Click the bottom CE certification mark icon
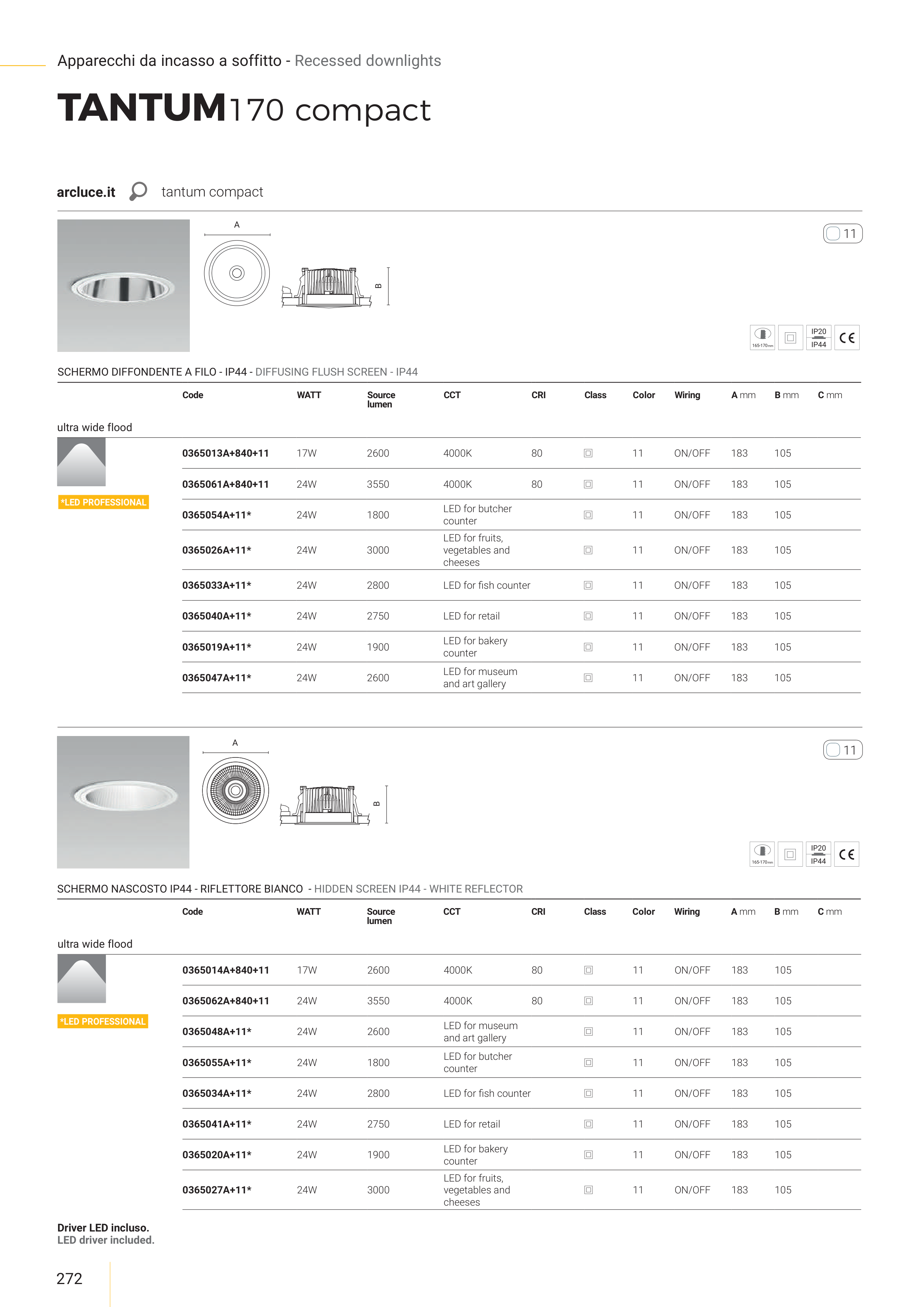 click(846, 854)
